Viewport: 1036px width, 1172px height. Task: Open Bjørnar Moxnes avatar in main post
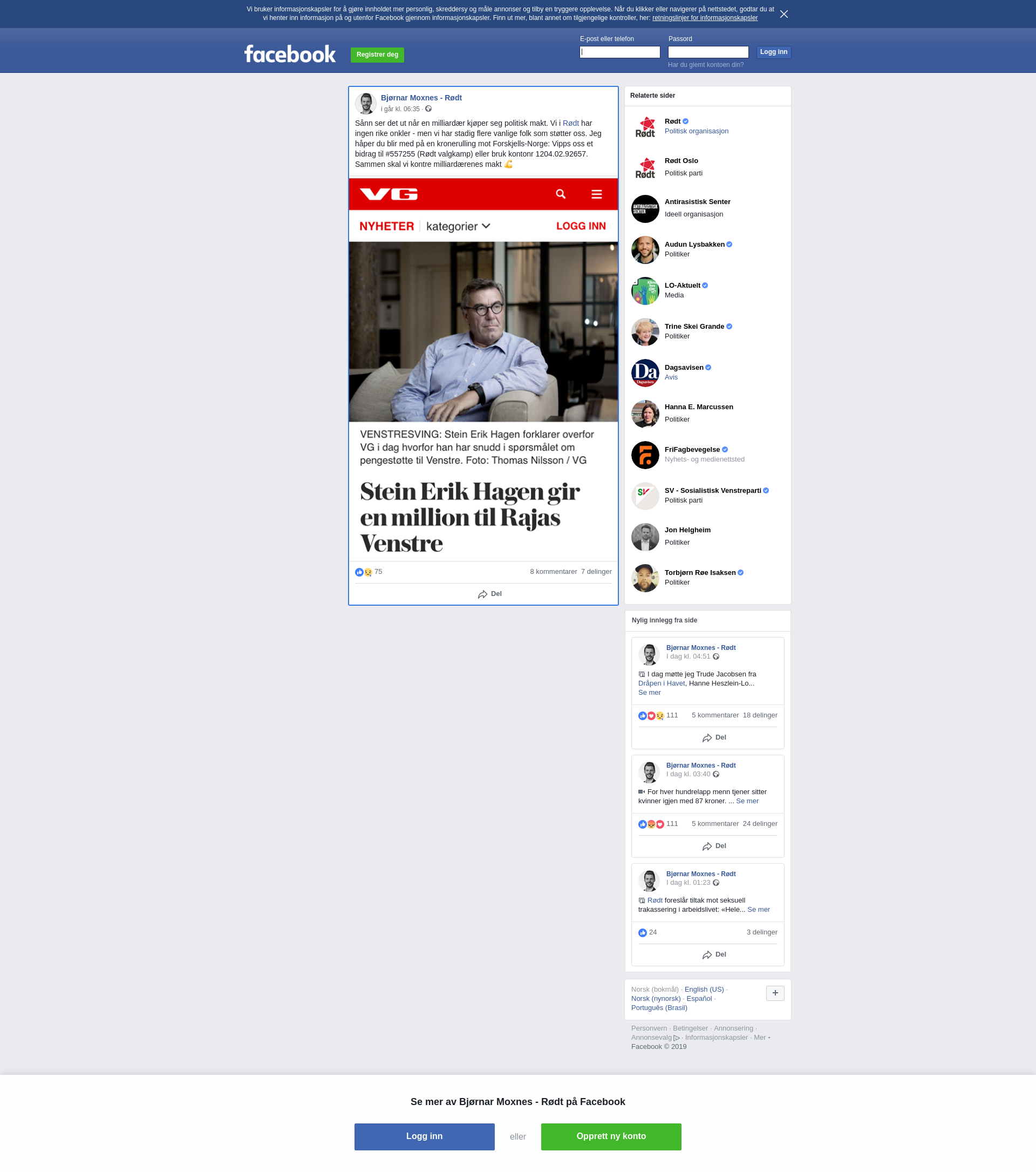pos(366,103)
